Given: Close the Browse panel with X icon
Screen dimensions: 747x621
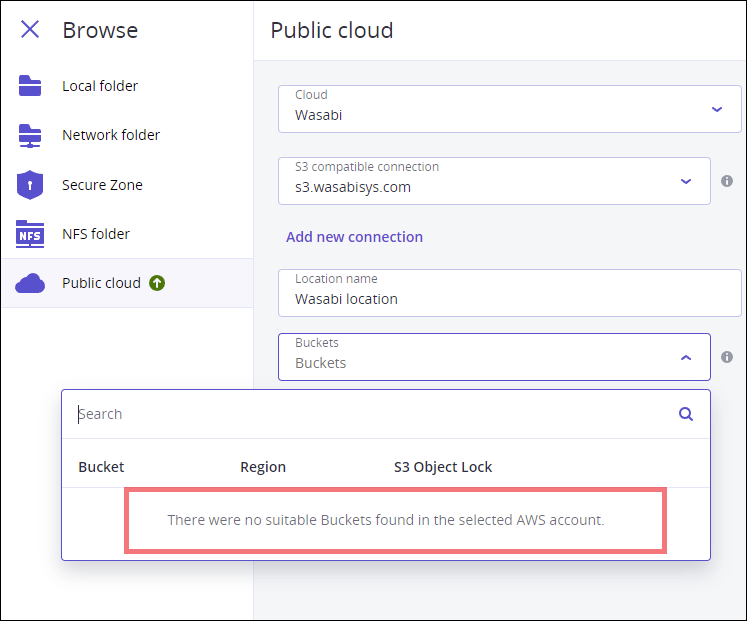Looking at the screenshot, I should [x=30, y=30].
